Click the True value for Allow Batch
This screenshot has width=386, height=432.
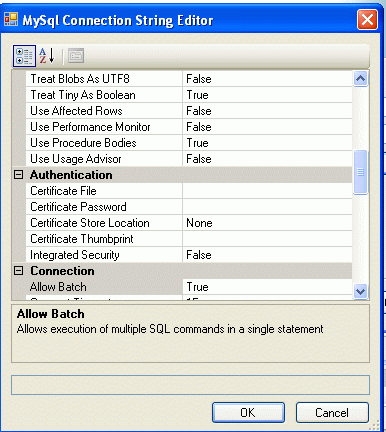pyautogui.click(x=267, y=287)
